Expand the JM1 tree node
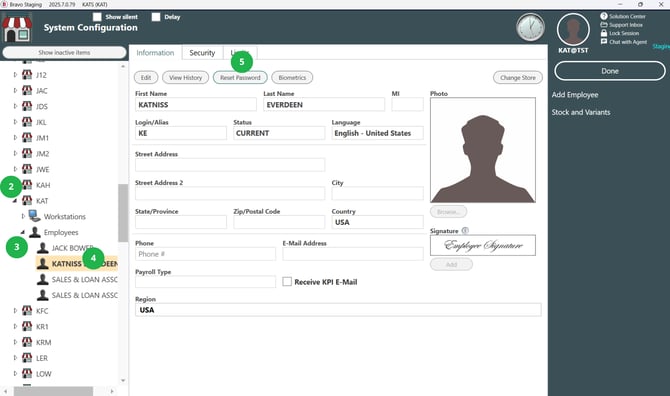Image resolution: width=670 pixels, height=396 pixels. click(15, 138)
